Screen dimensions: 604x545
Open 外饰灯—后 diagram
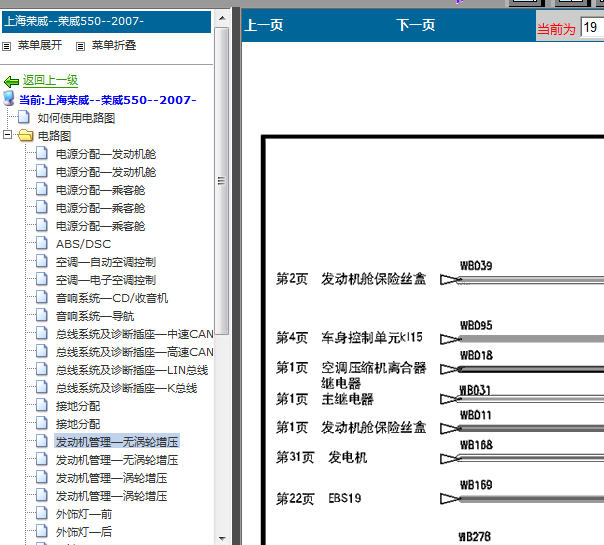(x=84, y=532)
